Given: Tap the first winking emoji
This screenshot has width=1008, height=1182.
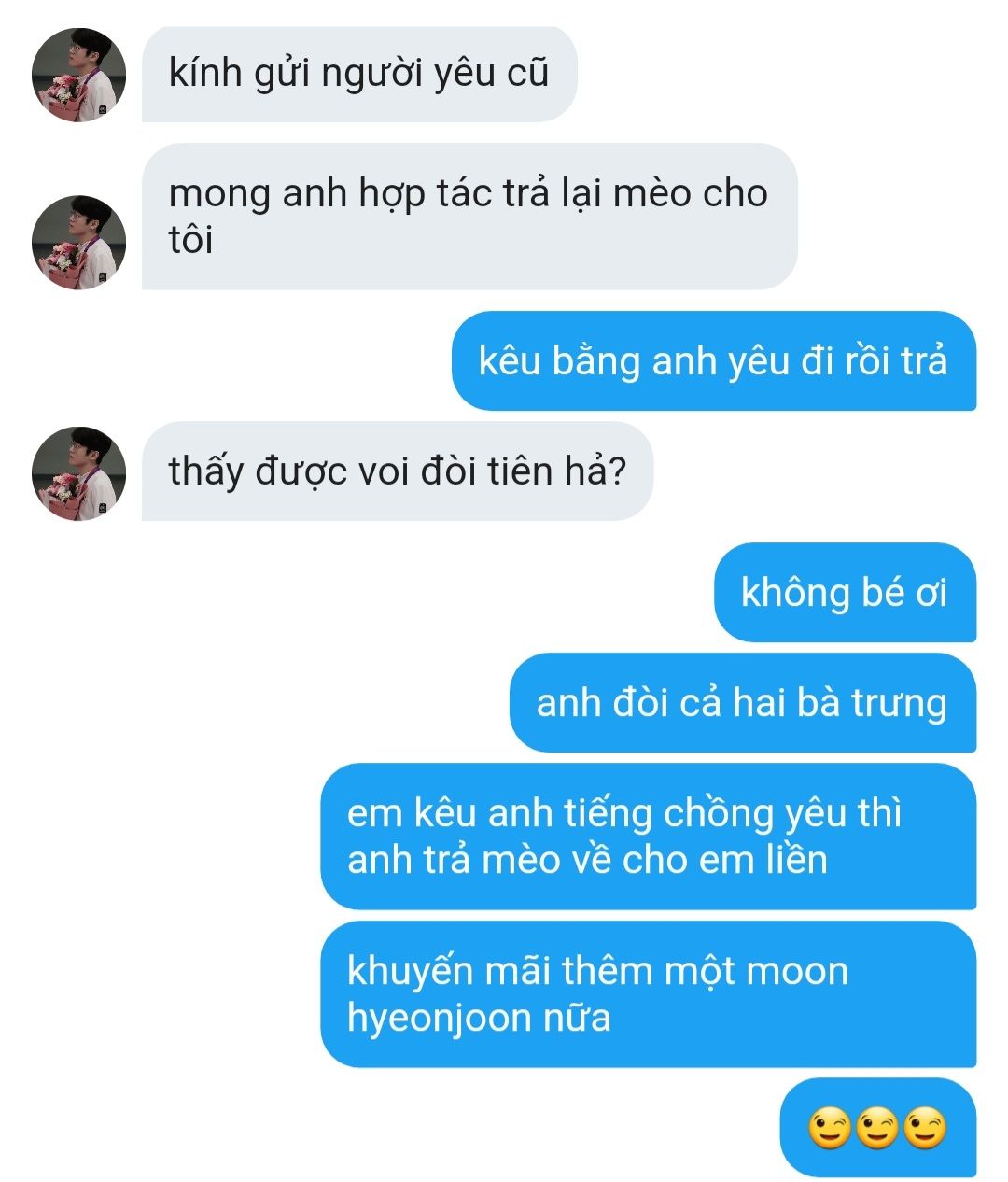Looking at the screenshot, I should [830, 1128].
